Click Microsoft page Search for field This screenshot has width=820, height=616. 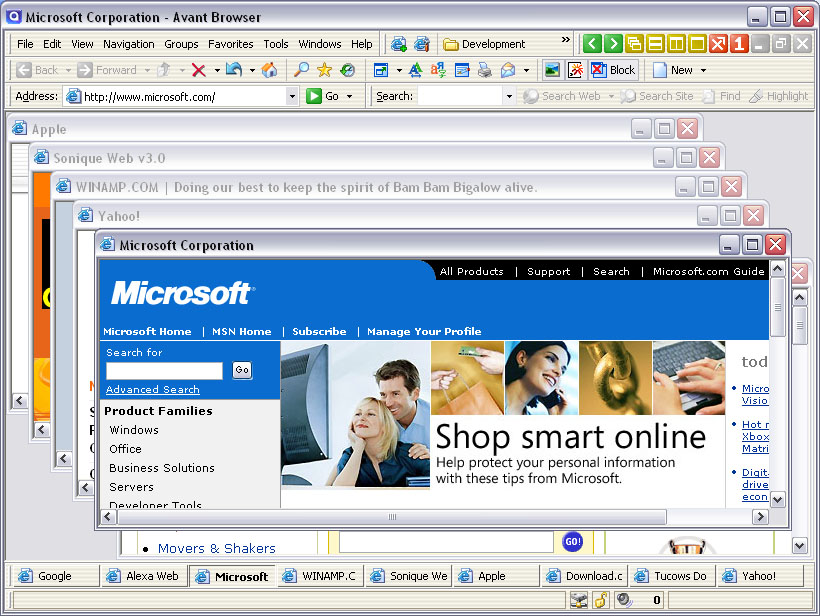click(x=164, y=371)
